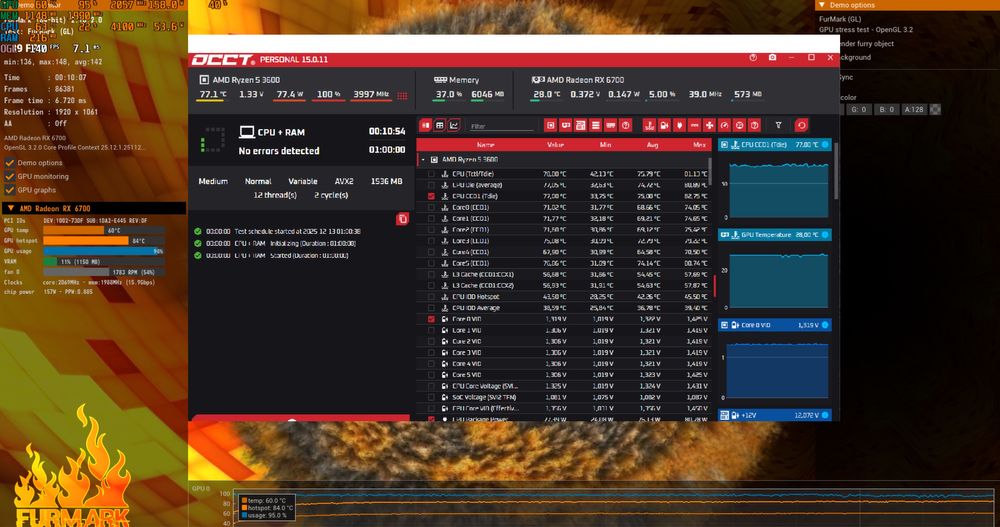Take a screenshot with OCCT camera icon
Image resolution: width=1000 pixels, height=527 pixels.
[x=772, y=58]
